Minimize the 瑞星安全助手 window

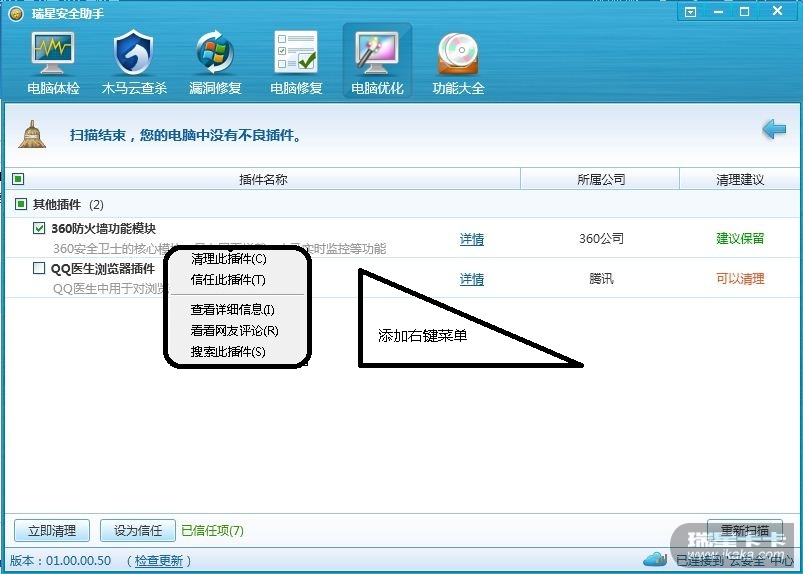tap(719, 12)
